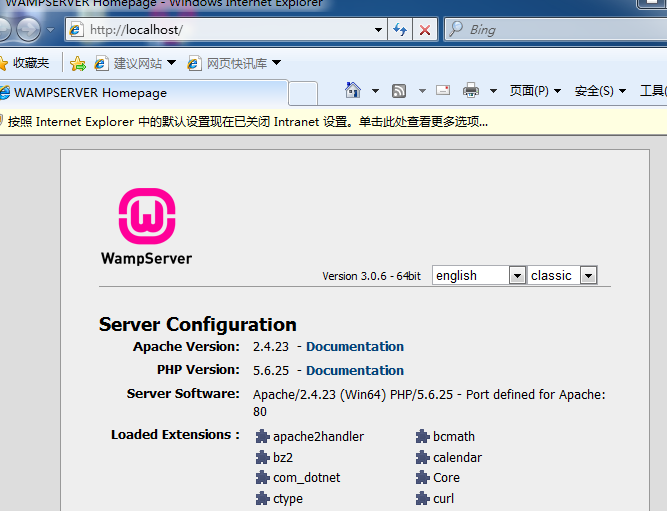
Task: Click the red Stop loading icon
Action: [425, 30]
